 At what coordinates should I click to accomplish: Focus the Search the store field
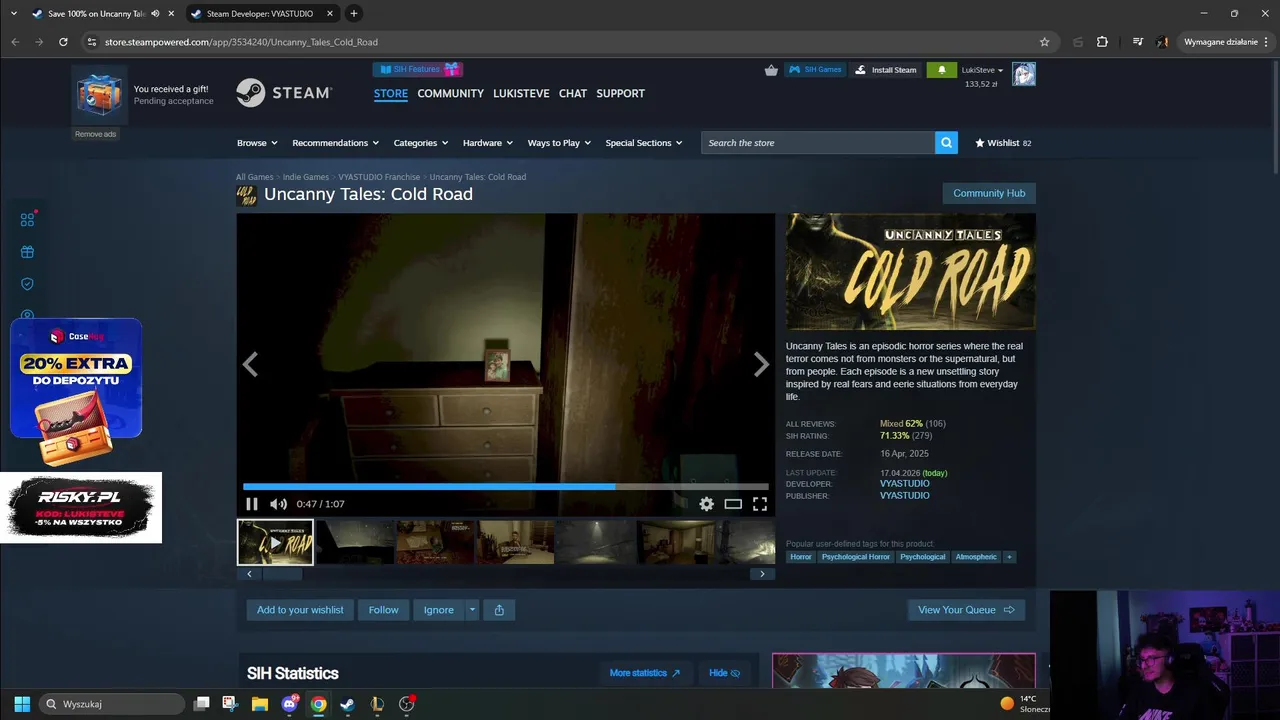click(x=818, y=143)
